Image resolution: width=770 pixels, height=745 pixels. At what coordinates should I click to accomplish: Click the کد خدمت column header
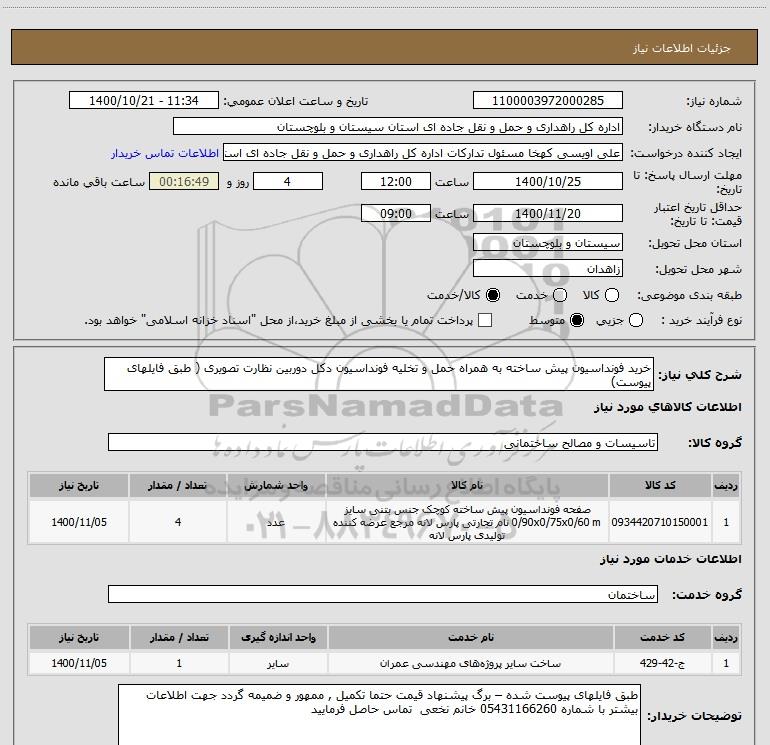(662, 637)
